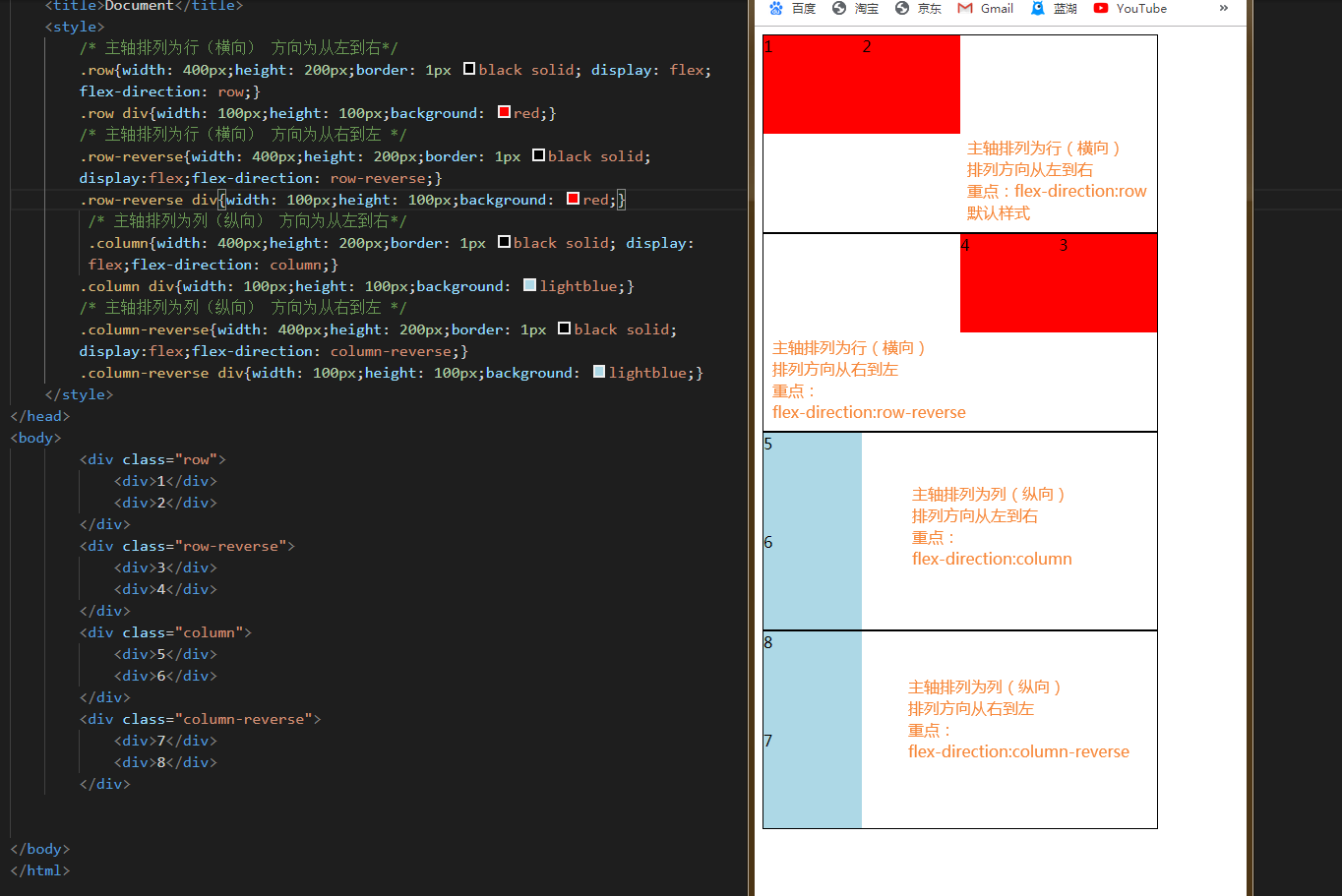
Task: Click the light blue box numbered 7
Action: 813,779
